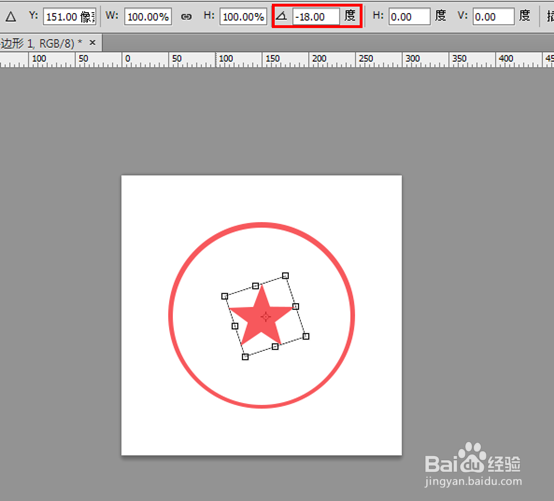Click the top-left transform handle
This screenshot has width=554, height=501.
224,296
